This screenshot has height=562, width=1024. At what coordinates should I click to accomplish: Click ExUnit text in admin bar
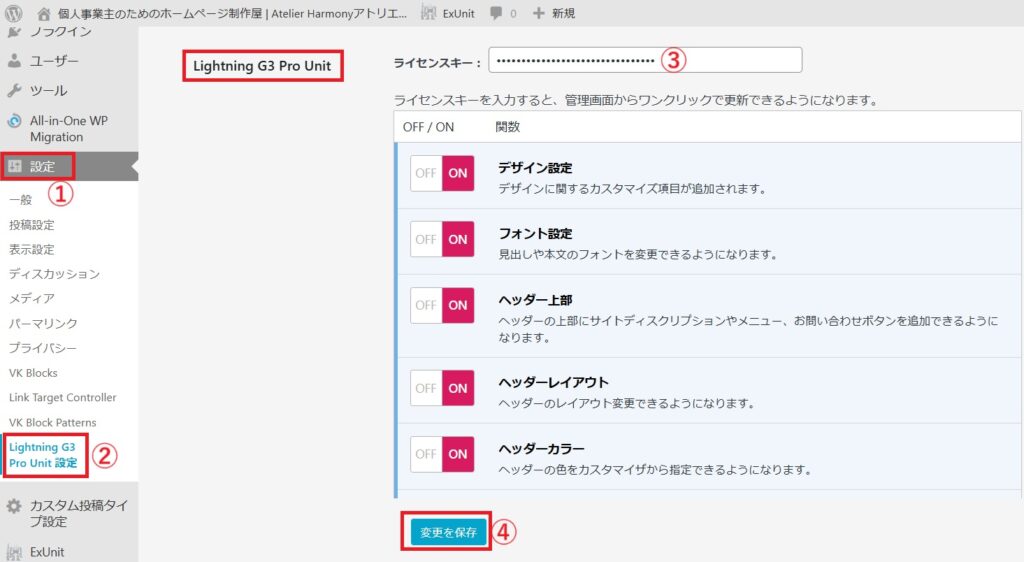pos(458,13)
